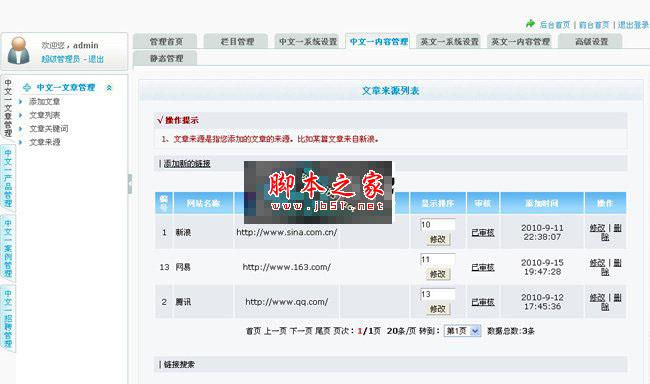Toggle 已审核 status for 网易

[x=483, y=267]
